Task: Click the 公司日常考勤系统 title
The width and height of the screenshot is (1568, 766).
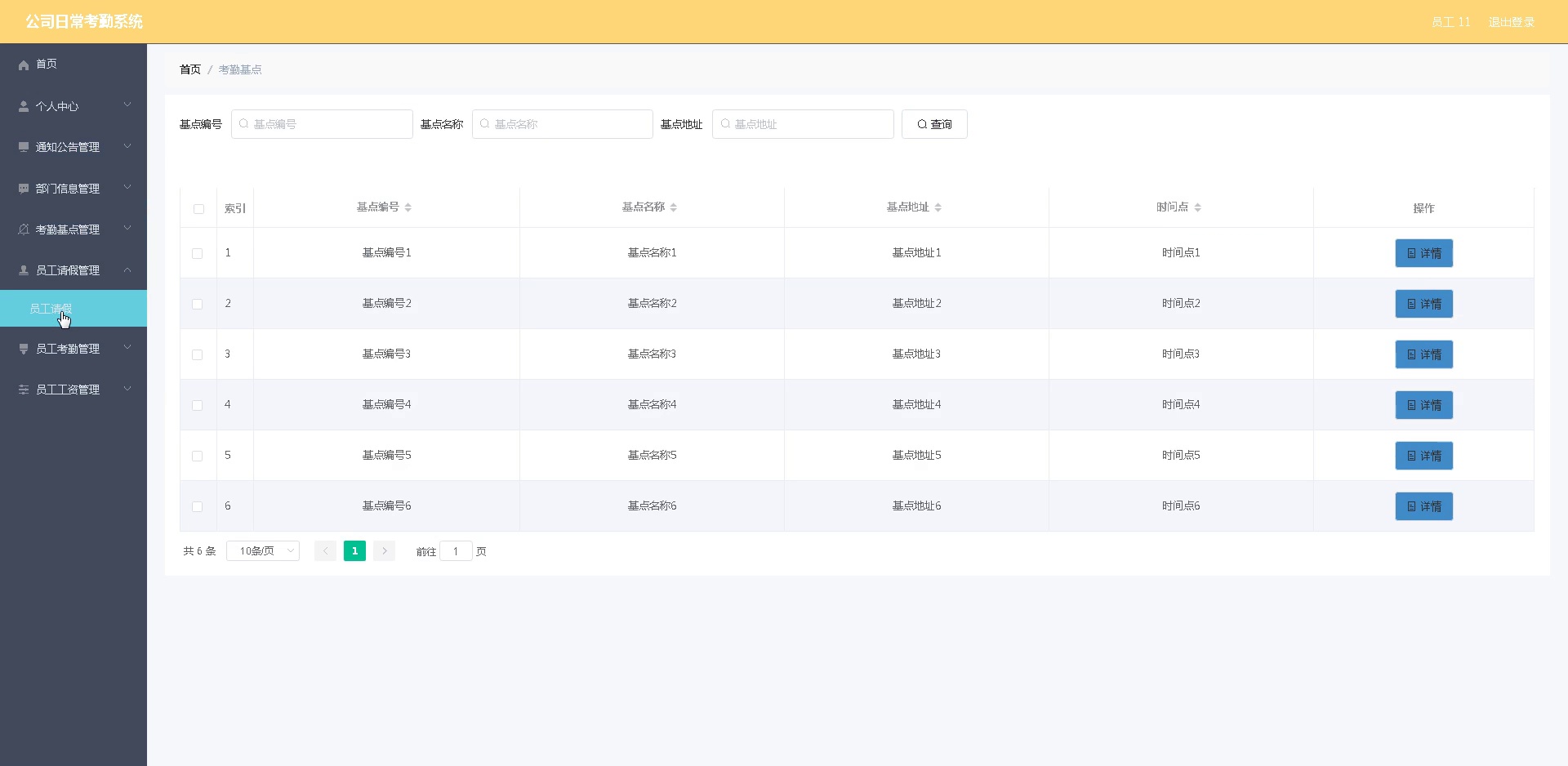Action: (84, 21)
